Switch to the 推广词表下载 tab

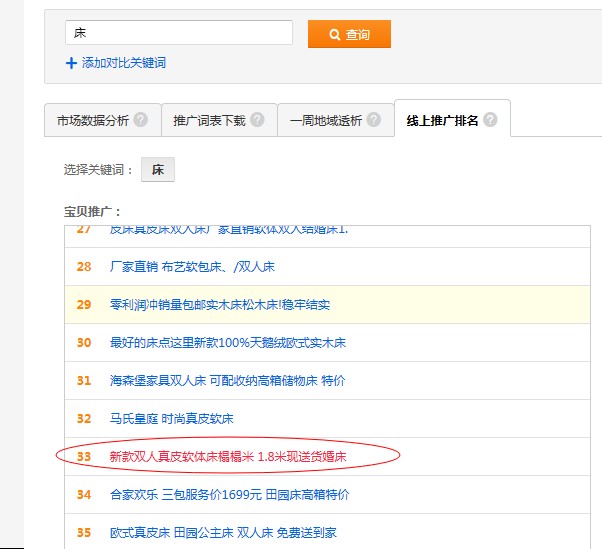[208, 120]
